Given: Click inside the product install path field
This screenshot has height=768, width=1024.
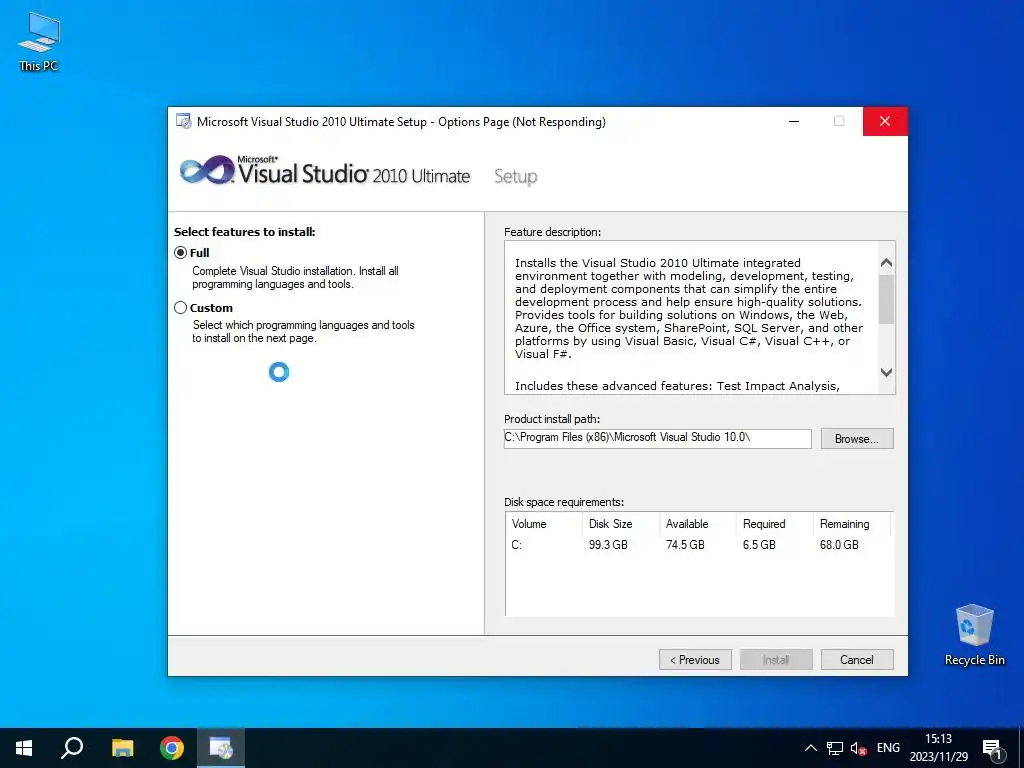Looking at the screenshot, I should 657,438.
